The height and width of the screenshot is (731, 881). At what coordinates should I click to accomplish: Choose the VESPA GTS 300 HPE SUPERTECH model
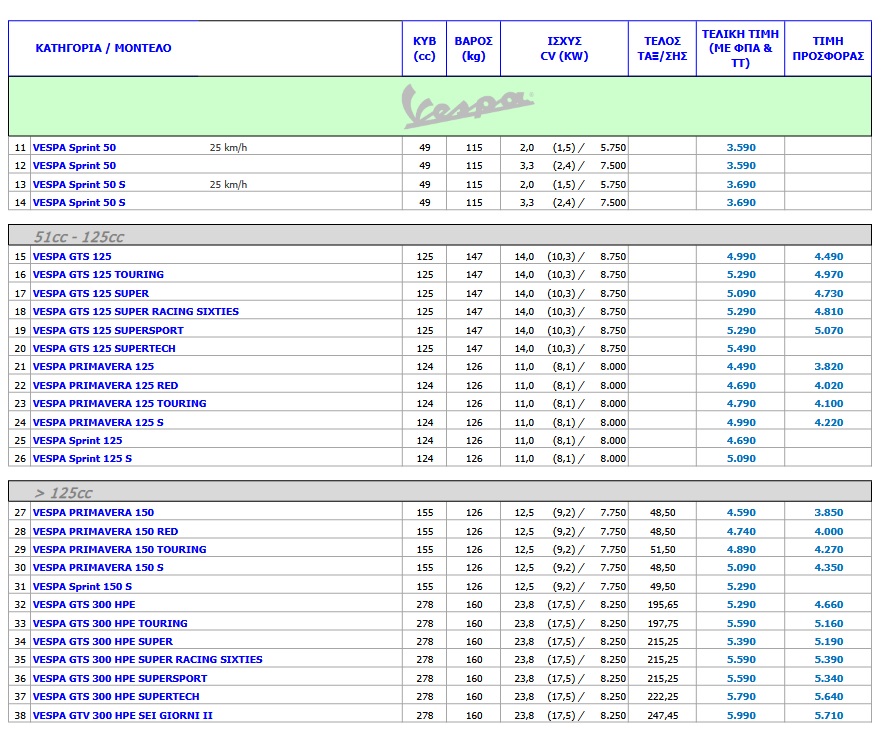pyautogui.click(x=116, y=697)
